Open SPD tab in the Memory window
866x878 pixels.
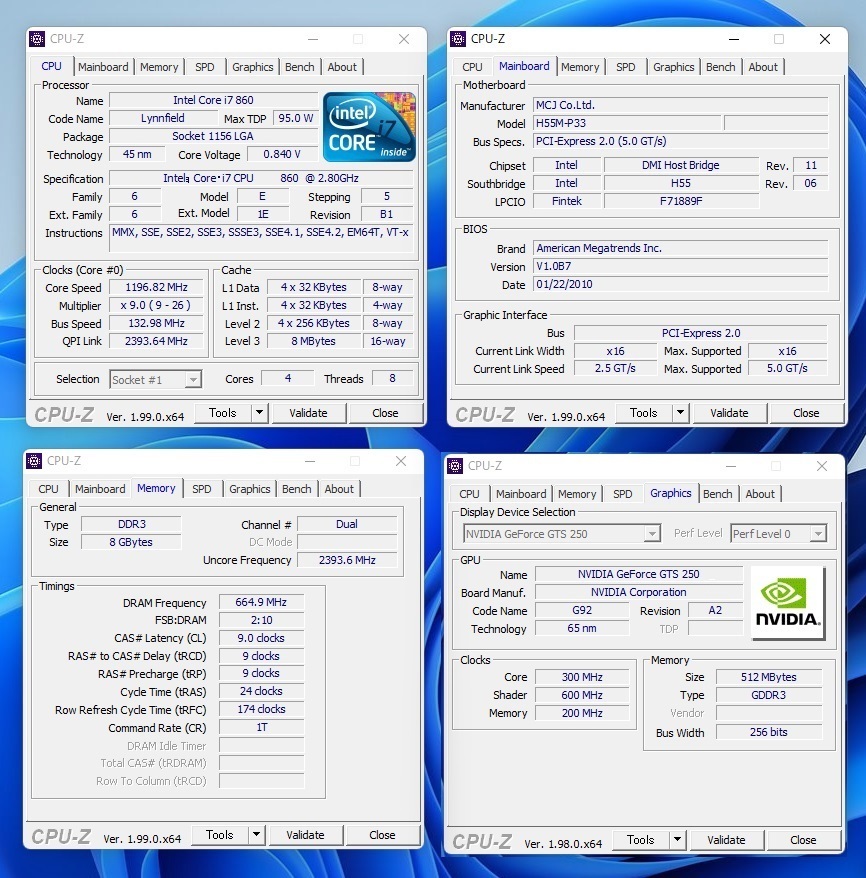point(202,489)
